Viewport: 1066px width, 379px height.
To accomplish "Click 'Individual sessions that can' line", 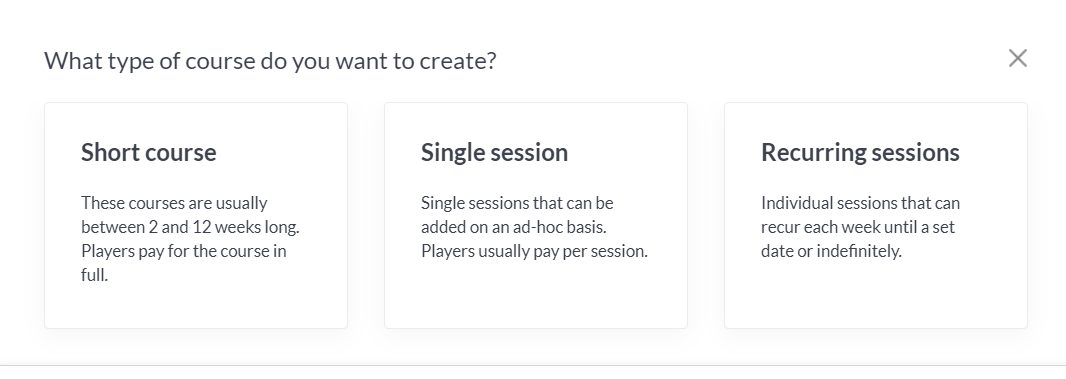I will (x=861, y=203).
